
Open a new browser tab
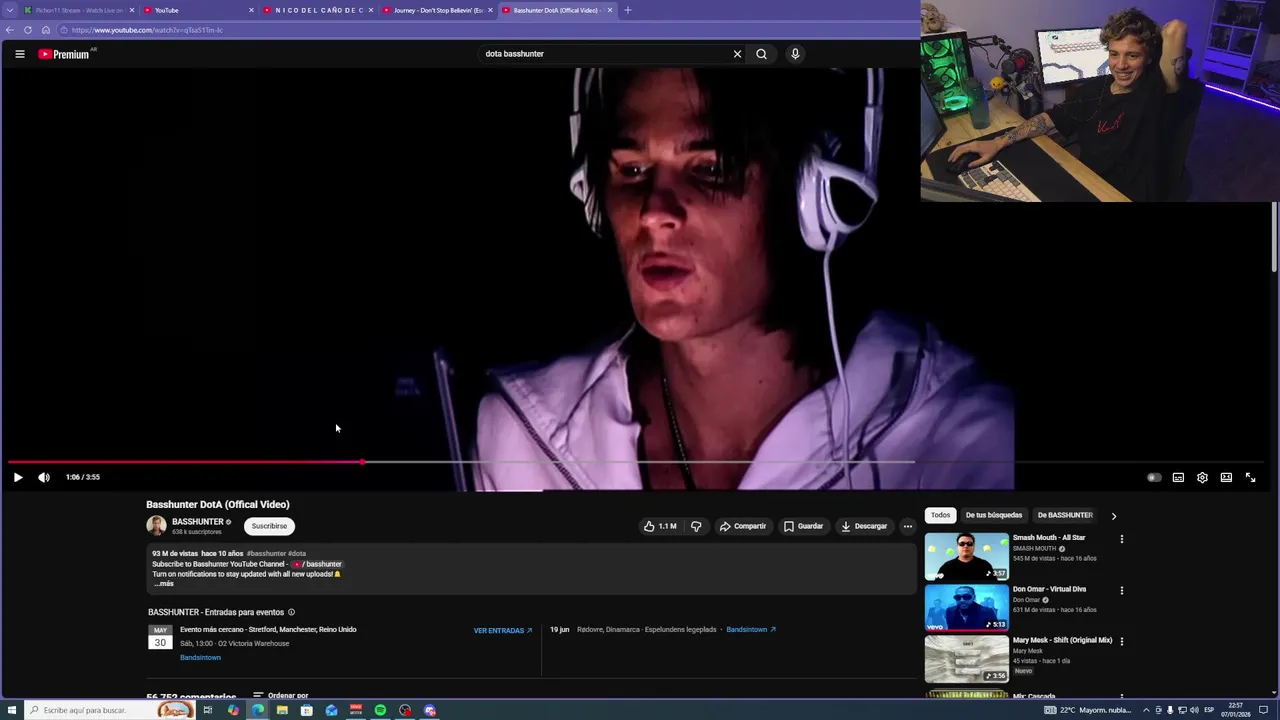[628, 10]
